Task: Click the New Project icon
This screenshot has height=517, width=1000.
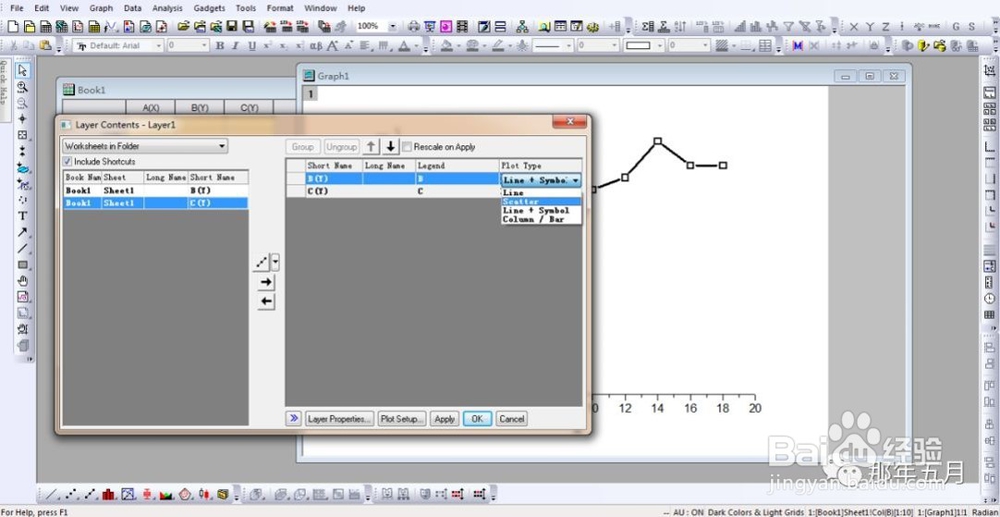Action: point(13,27)
